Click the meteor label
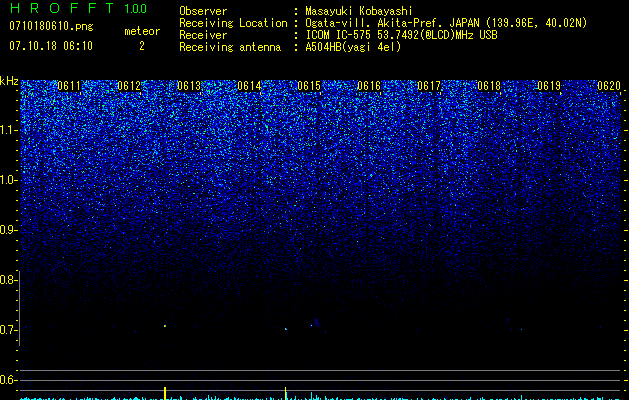The height and width of the screenshot is (400, 629). pos(142,31)
